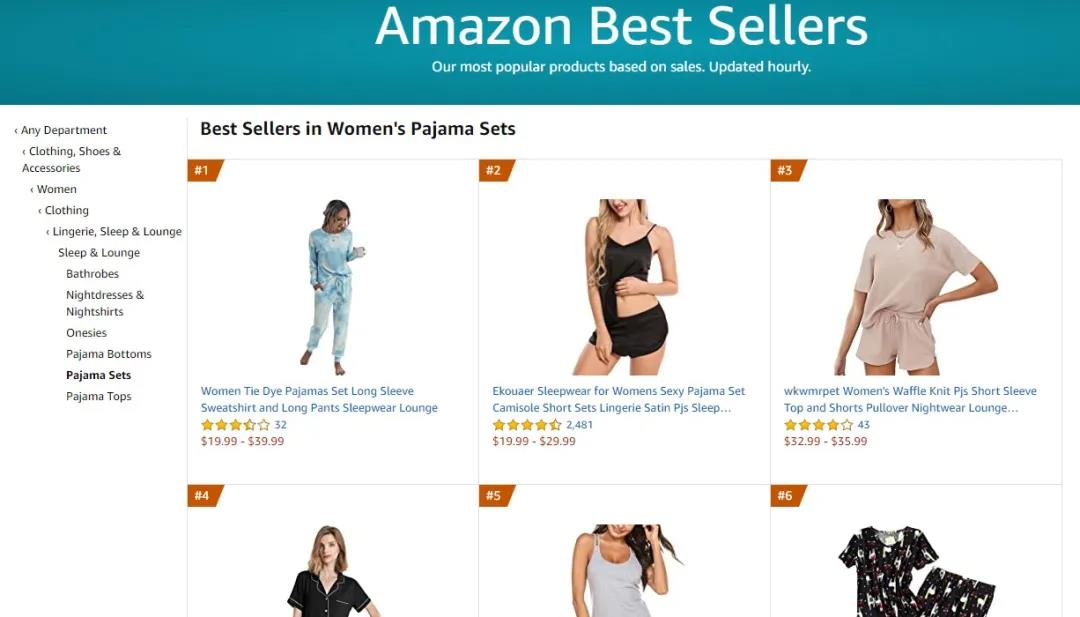Click the #4 rank badge
The image size is (1080, 617).
[202, 496]
